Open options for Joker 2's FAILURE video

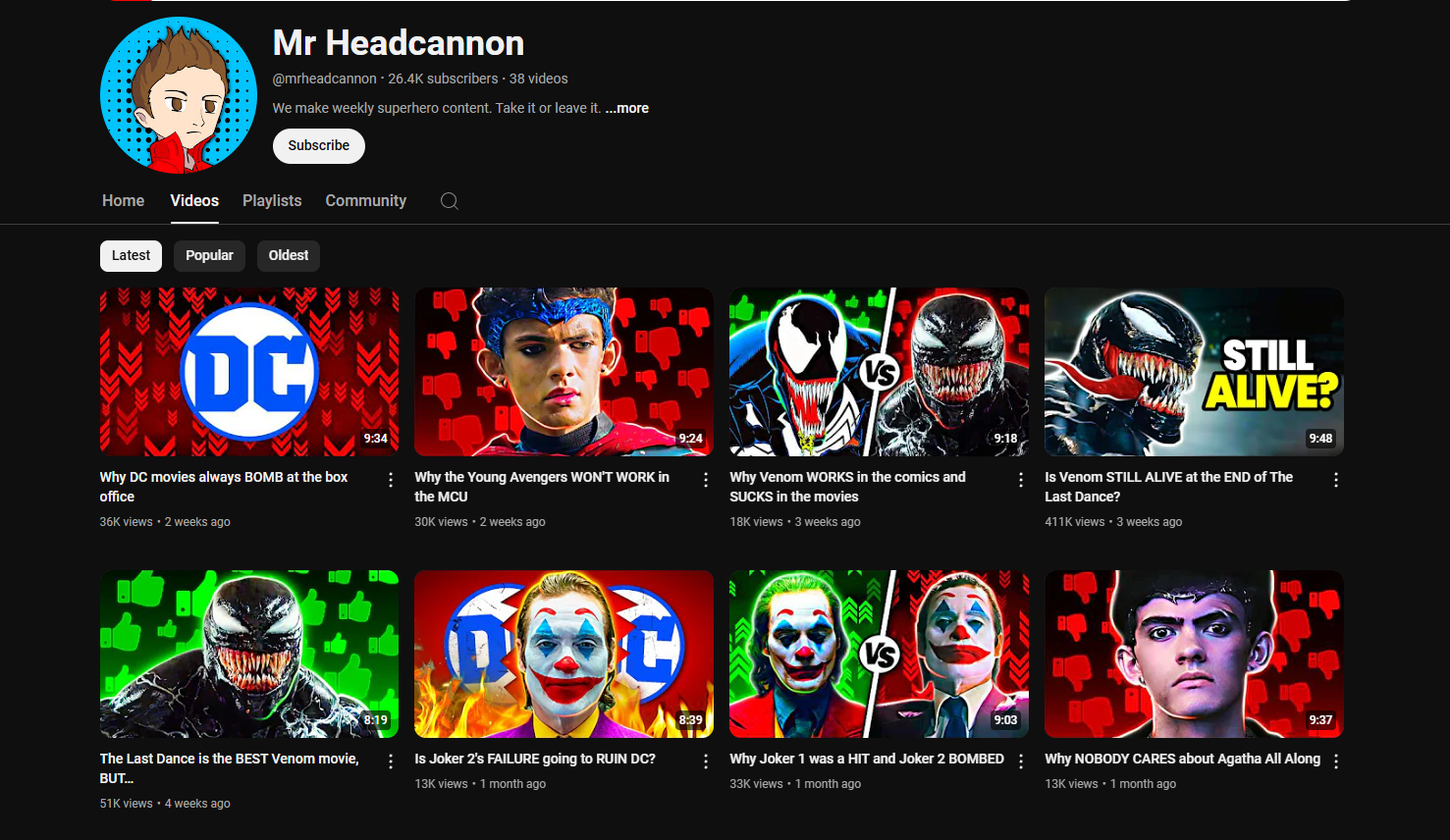click(706, 761)
